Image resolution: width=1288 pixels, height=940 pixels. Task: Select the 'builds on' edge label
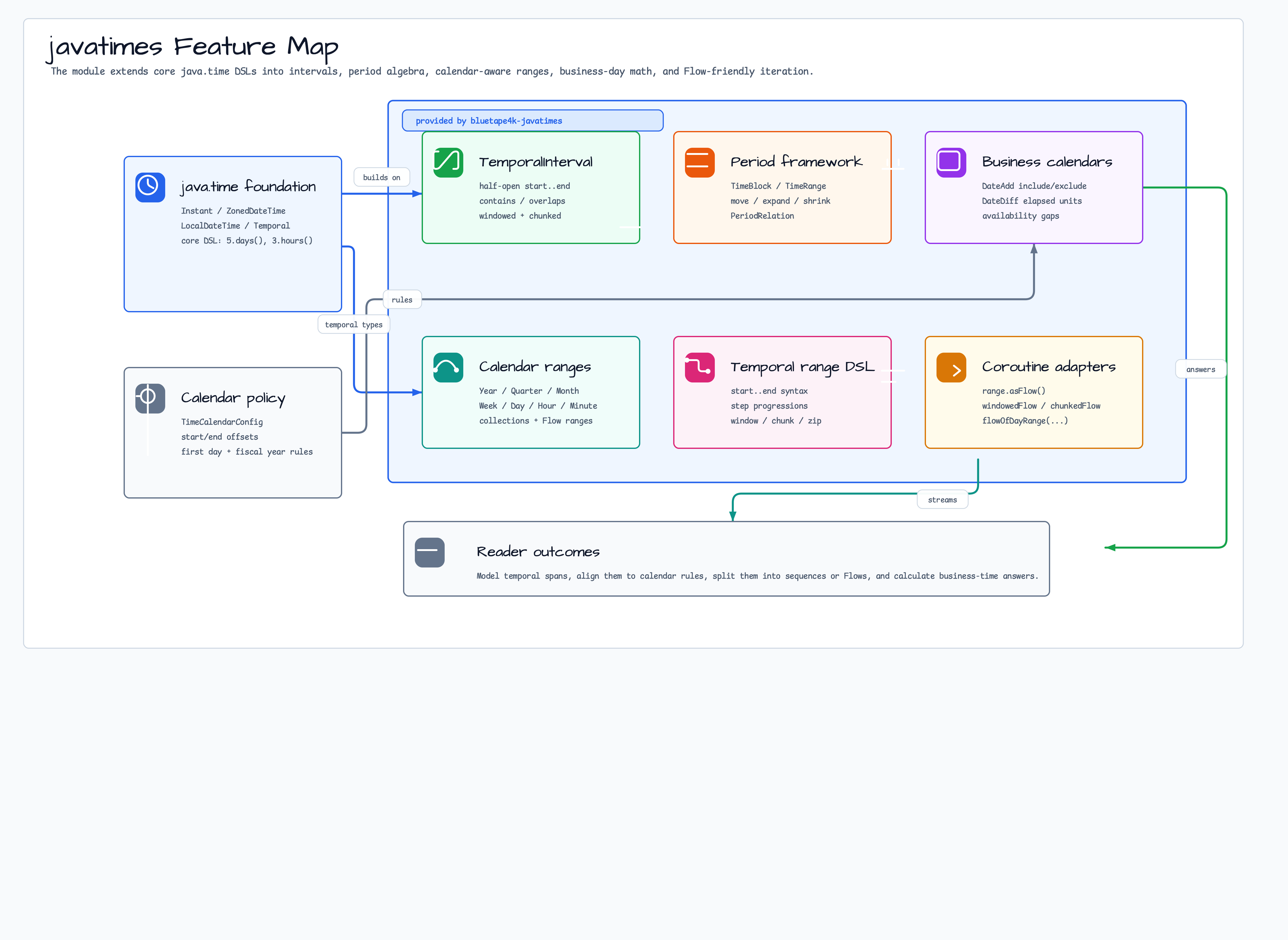pos(382,178)
